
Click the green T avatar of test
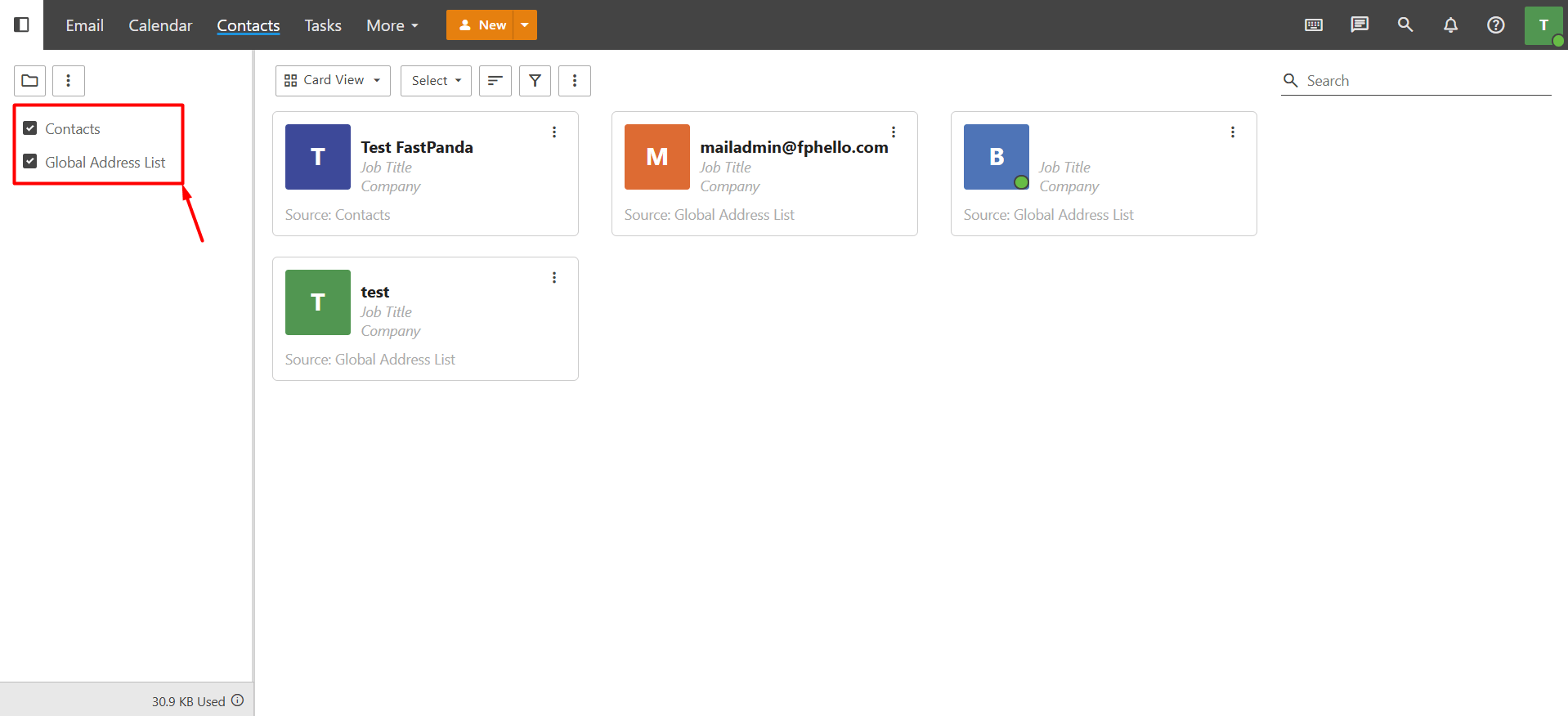pyautogui.click(x=318, y=302)
